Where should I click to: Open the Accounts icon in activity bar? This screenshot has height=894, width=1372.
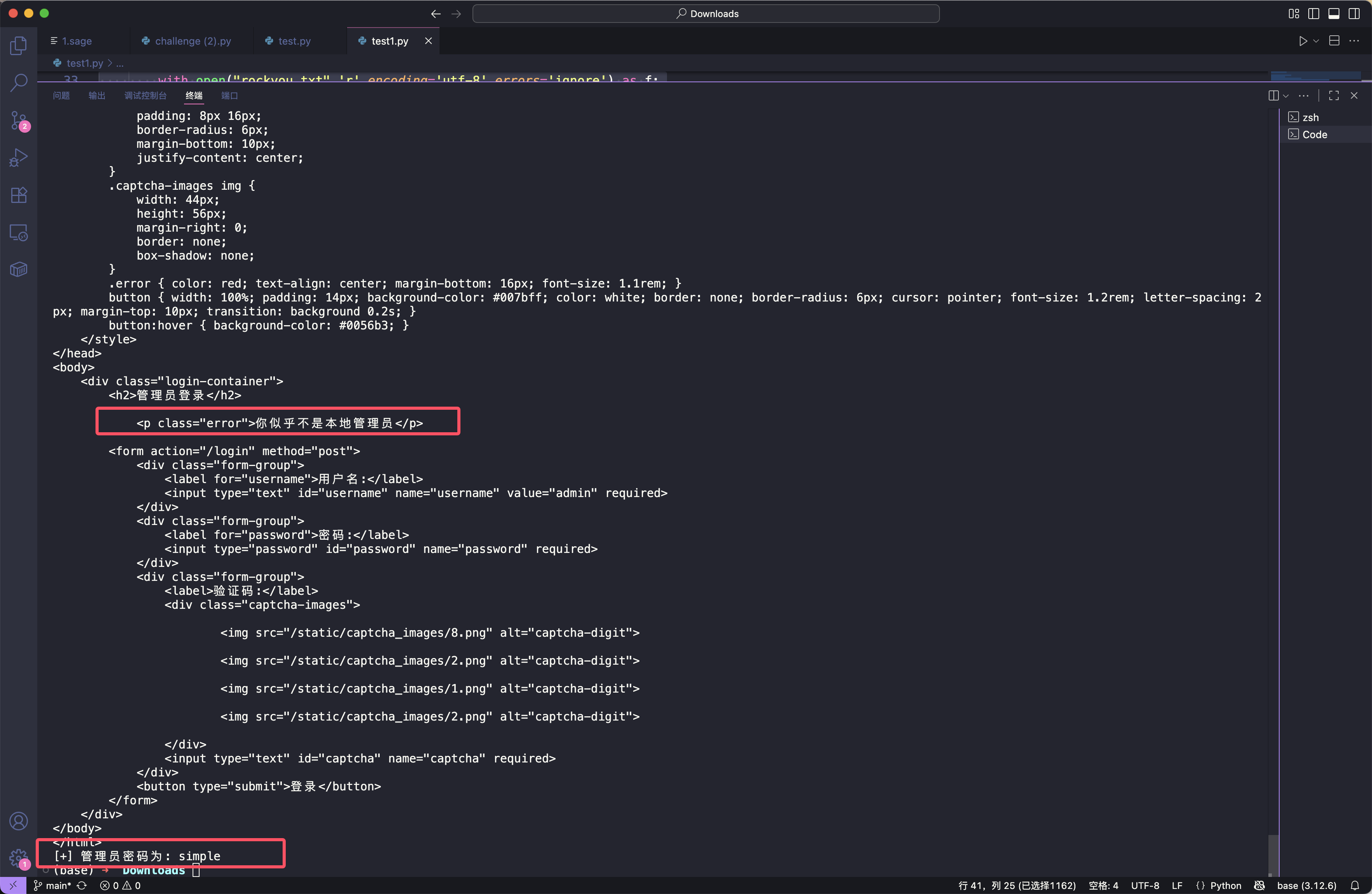point(19,821)
